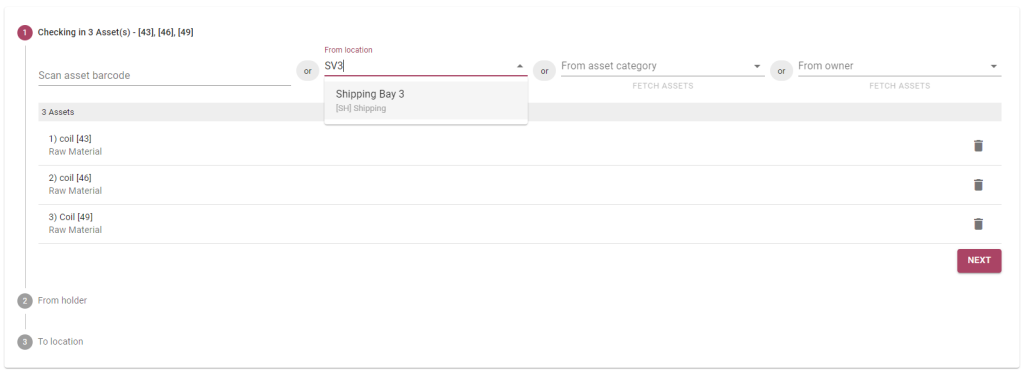Click trash icon for Coil [49]
1024x387 pixels.
(978, 224)
